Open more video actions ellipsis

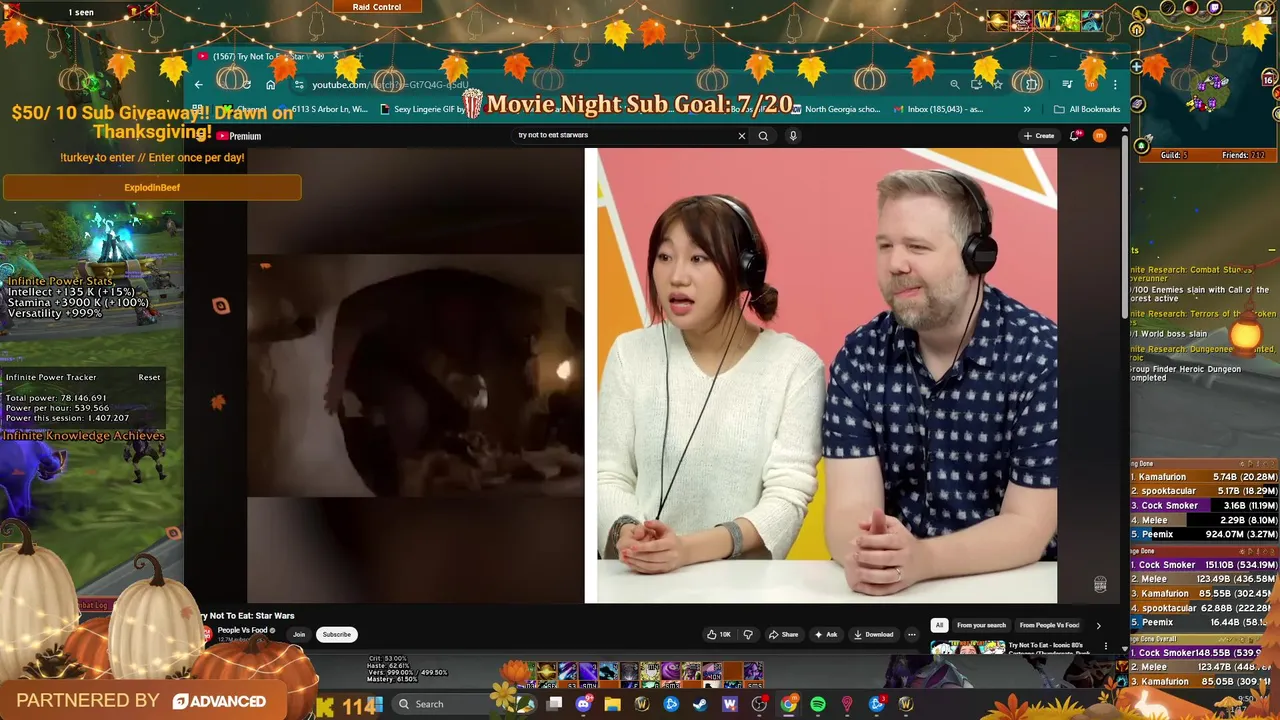coord(911,634)
